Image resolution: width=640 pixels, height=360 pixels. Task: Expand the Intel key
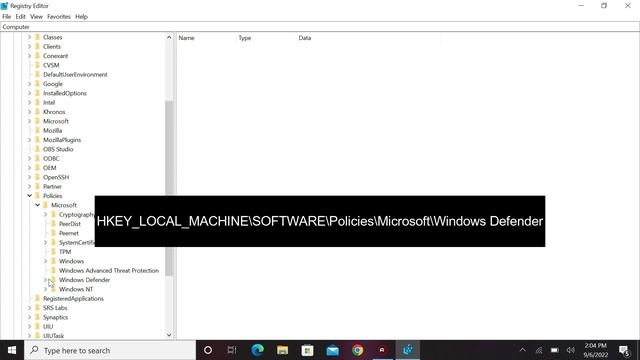(x=29, y=102)
